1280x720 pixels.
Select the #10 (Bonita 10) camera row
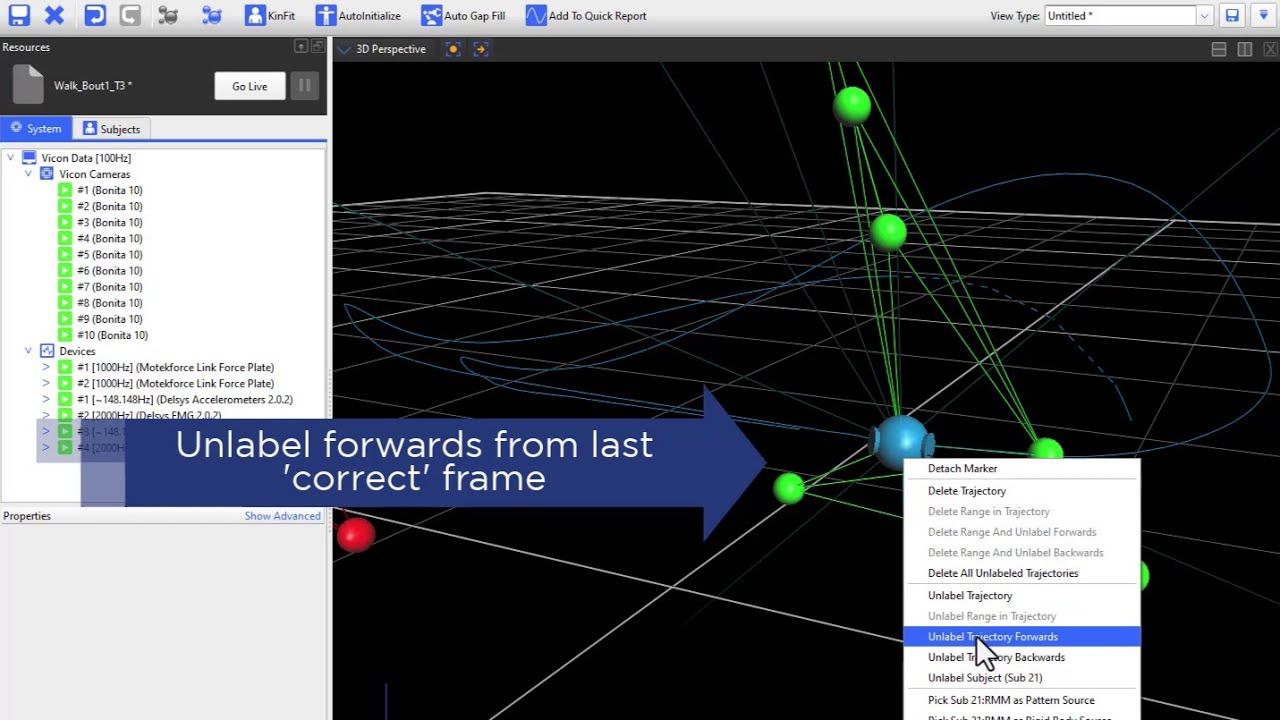tap(112, 335)
